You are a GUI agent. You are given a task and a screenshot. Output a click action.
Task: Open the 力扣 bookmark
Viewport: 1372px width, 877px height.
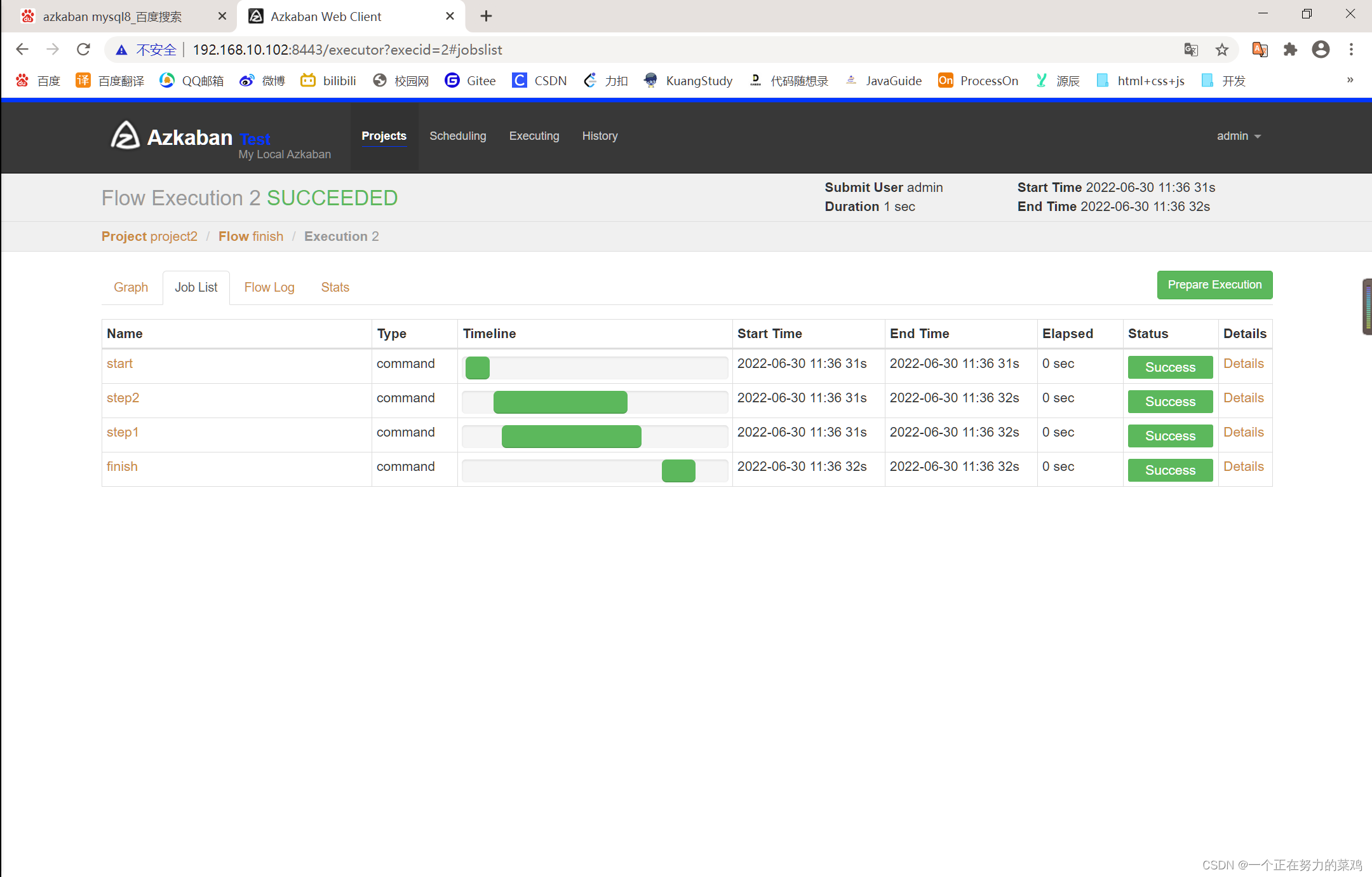pyautogui.click(x=605, y=81)
